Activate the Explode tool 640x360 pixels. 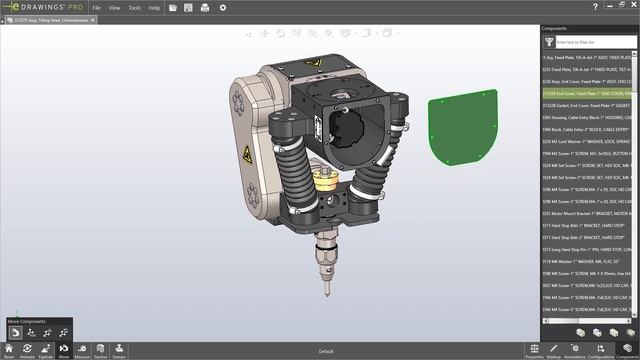point(45,351)
